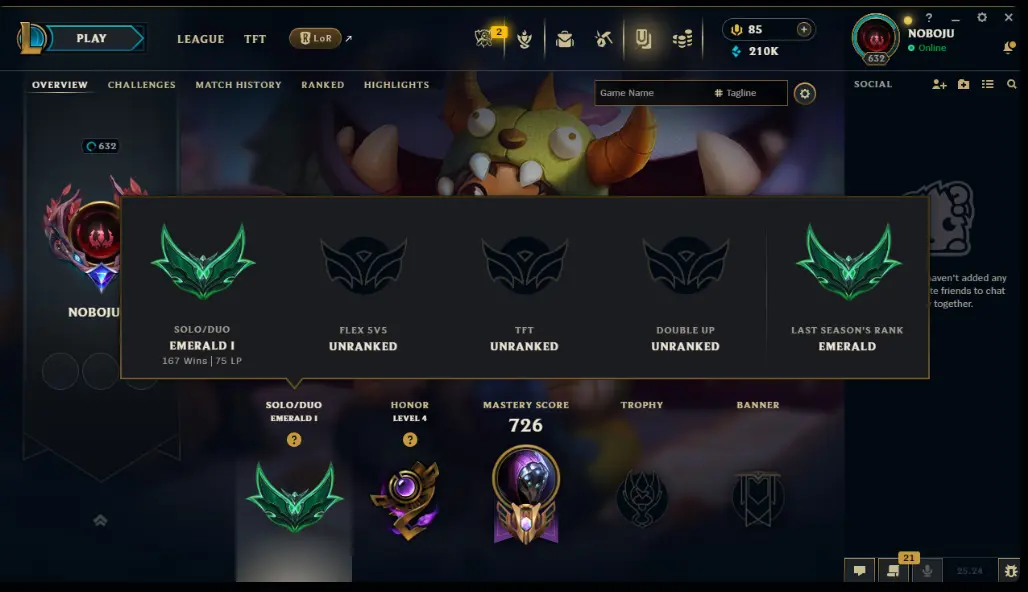Open profile settings gear beside search
The width and height of the screenshot is (1028, 592).
[804, 94]
